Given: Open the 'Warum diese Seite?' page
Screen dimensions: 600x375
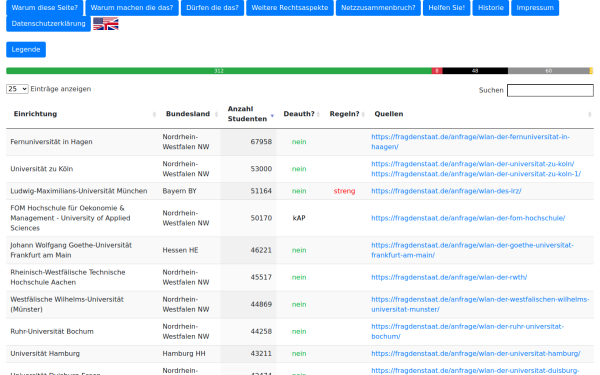Looking at the screenshot, I should pyautogui.click(x=45, y=8).
